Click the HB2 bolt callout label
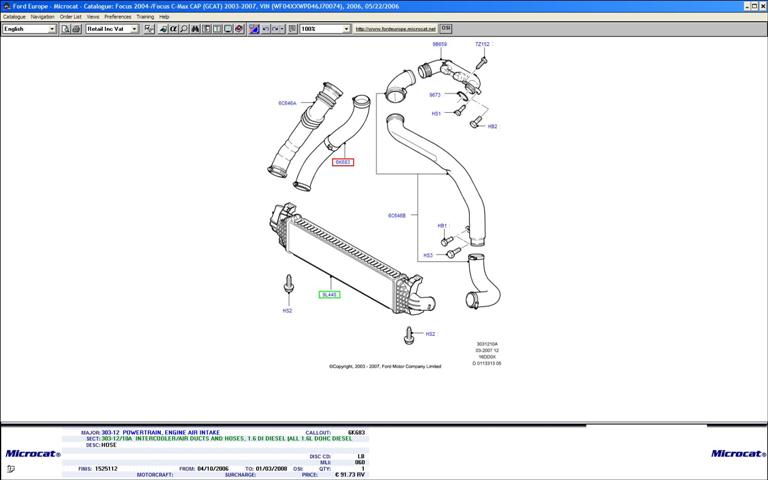The image size is (768, 480). click(x=492, y=127)
